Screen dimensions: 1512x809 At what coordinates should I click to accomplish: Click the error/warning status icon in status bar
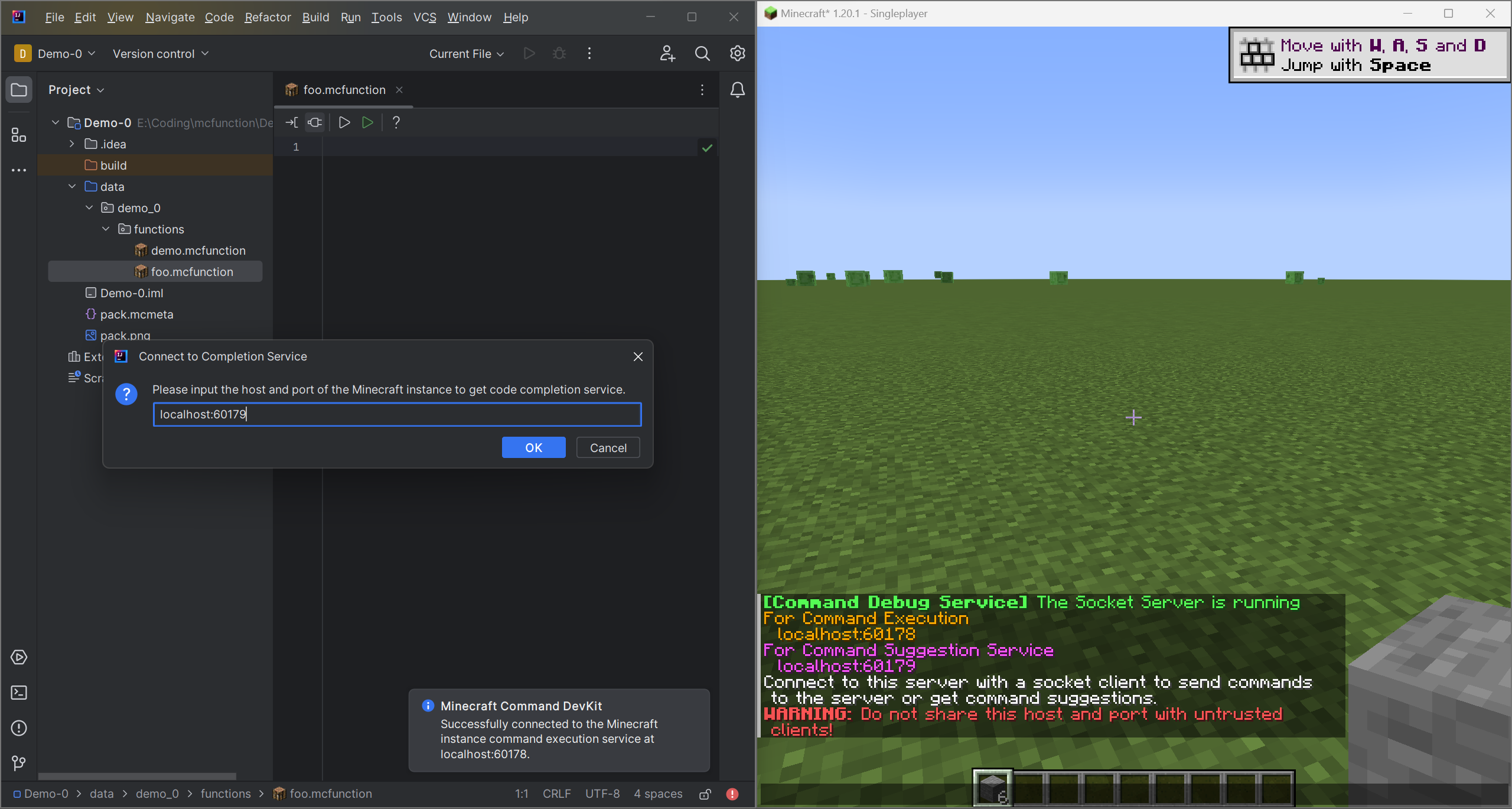pyautogui.click(x=732, y=793)
